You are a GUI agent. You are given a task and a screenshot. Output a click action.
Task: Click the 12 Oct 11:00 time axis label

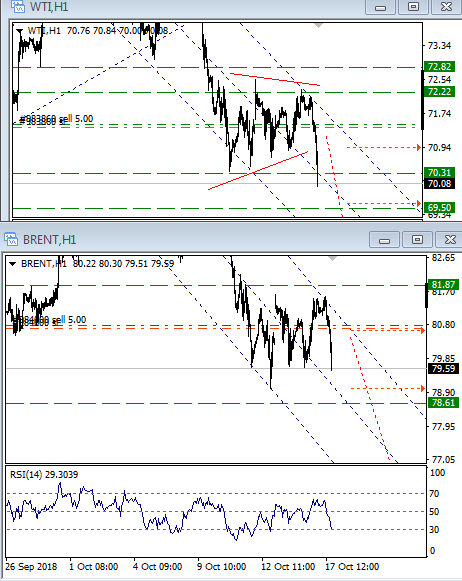pyautogui.click(x=288, y=567)
